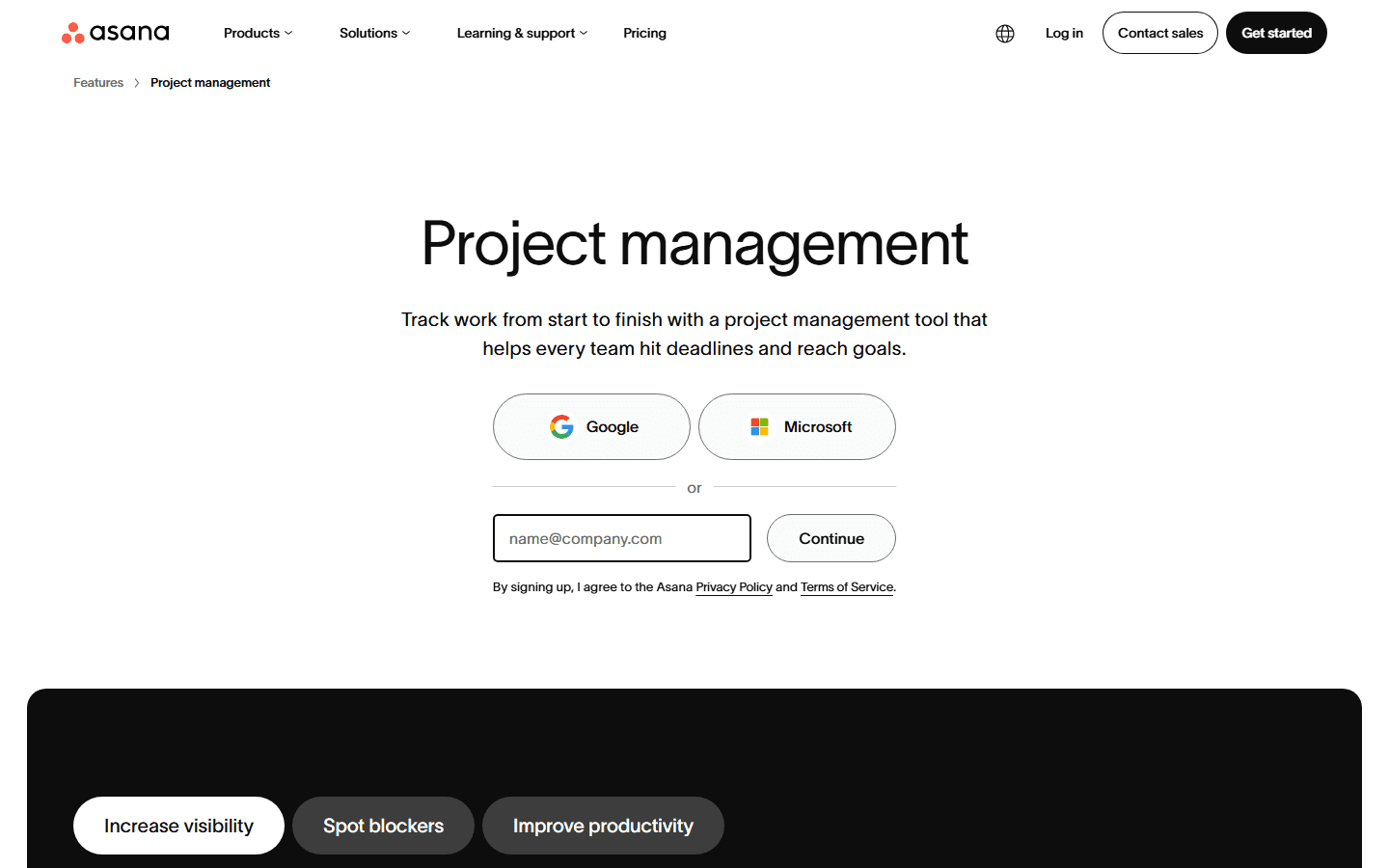This screenshot has width=1389, height=868.
Task: Sign up with Microsoft
Action: [797, 426]
